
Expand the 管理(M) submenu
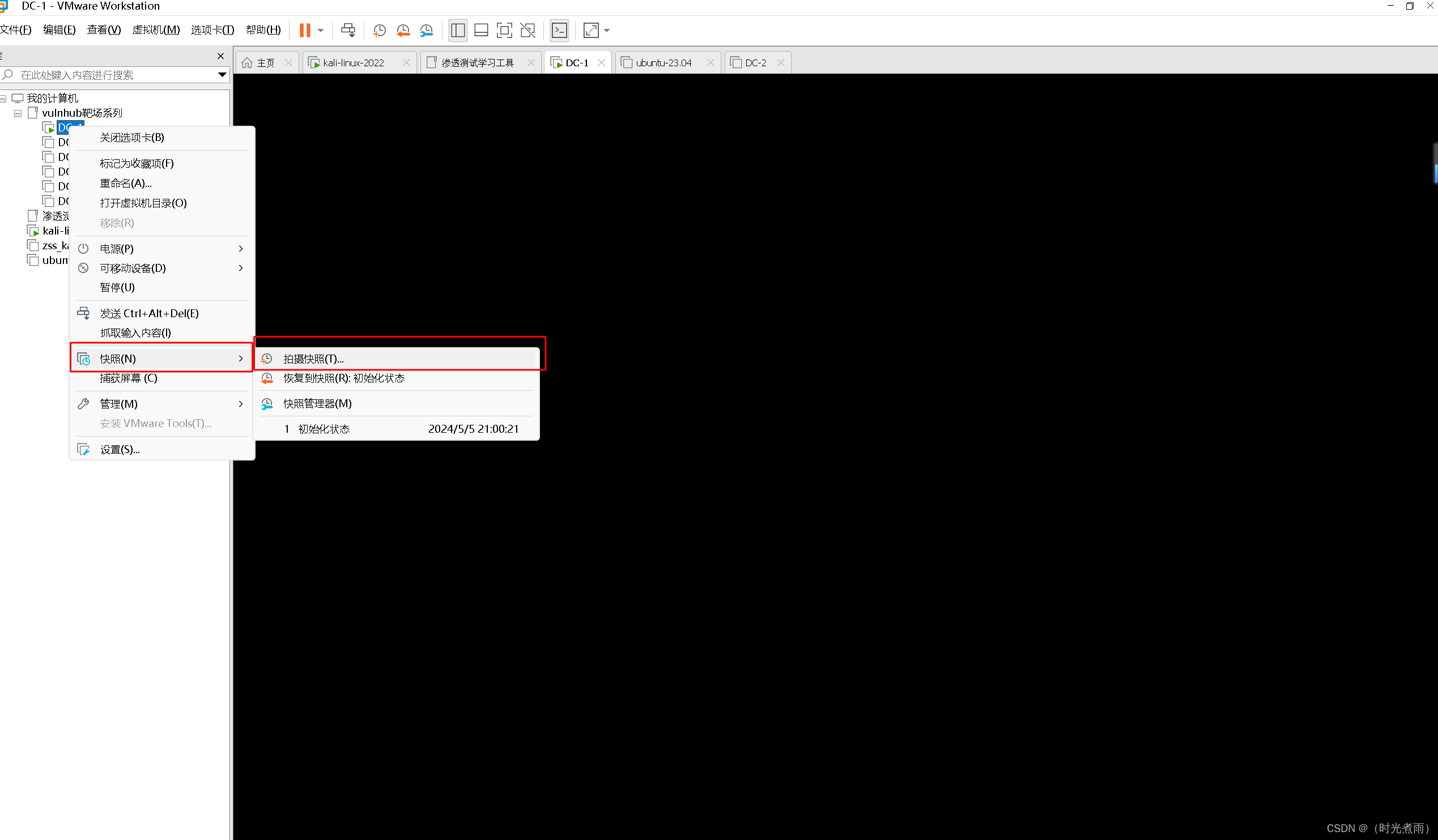click(162, 404)
